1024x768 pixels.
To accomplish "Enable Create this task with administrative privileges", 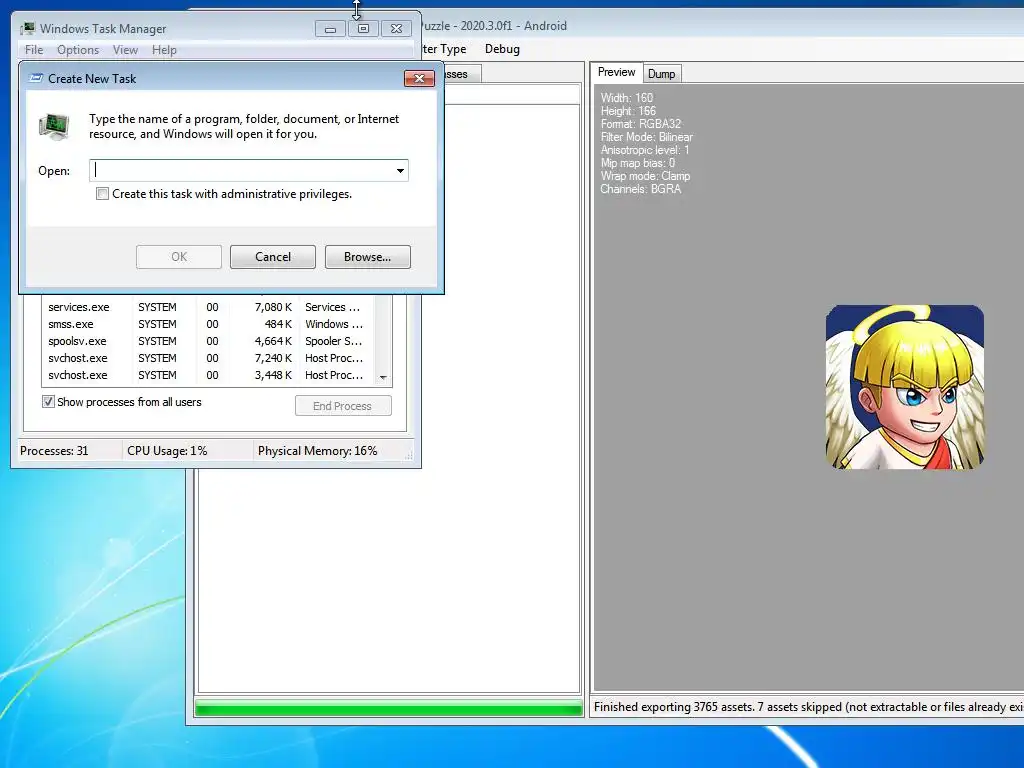I will coord(103,194).
